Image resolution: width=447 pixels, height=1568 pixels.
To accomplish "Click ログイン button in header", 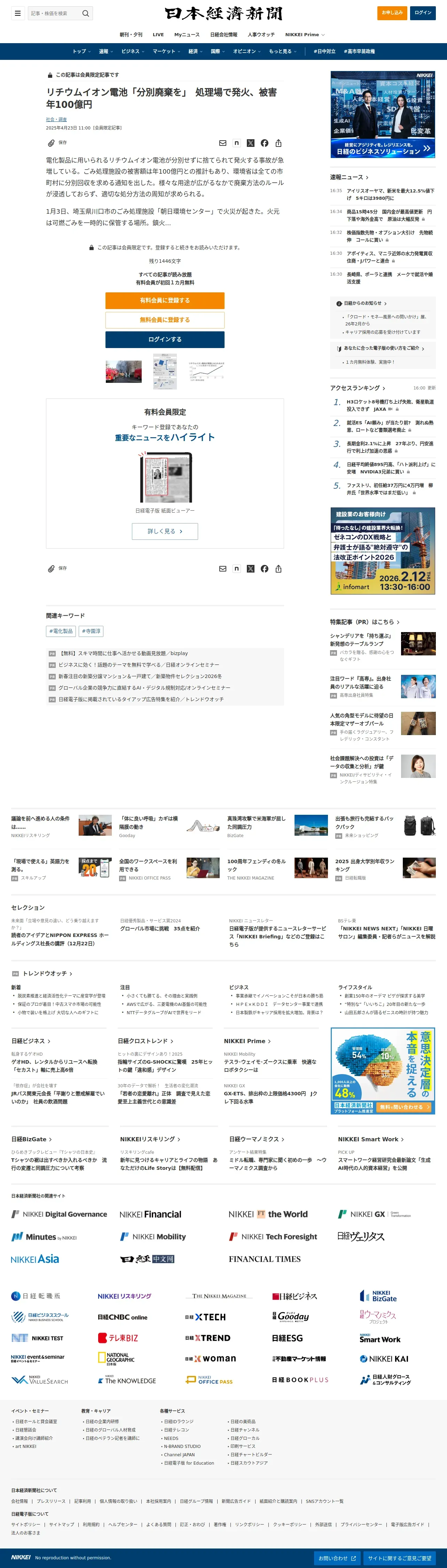I will tap(423, 13).
